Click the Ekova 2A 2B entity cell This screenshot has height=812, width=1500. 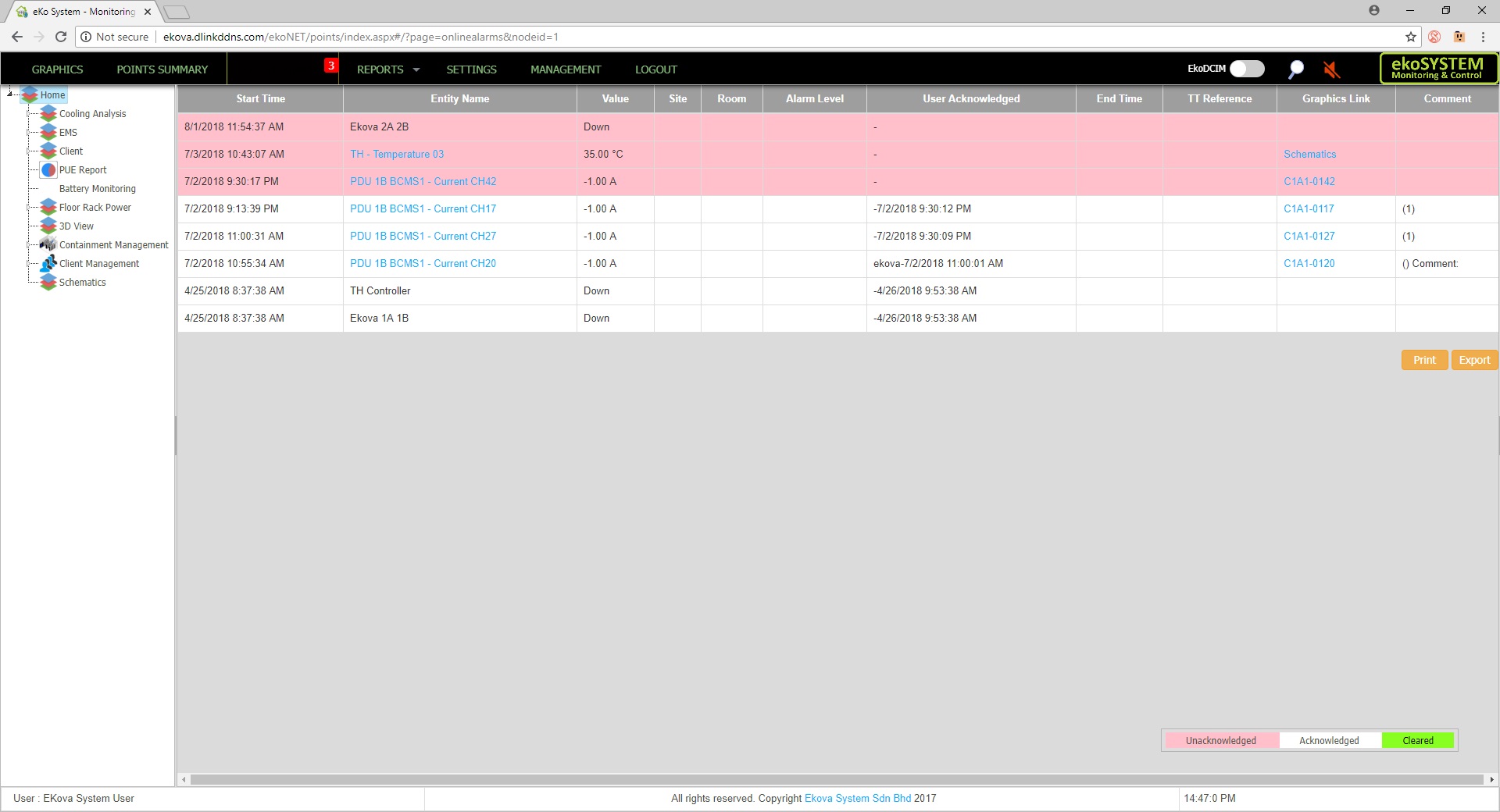point(459,126)
